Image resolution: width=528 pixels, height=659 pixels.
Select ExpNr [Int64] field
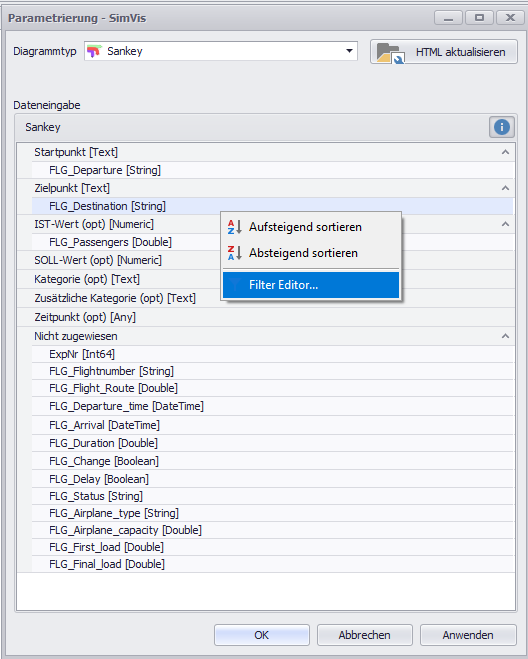273,354
